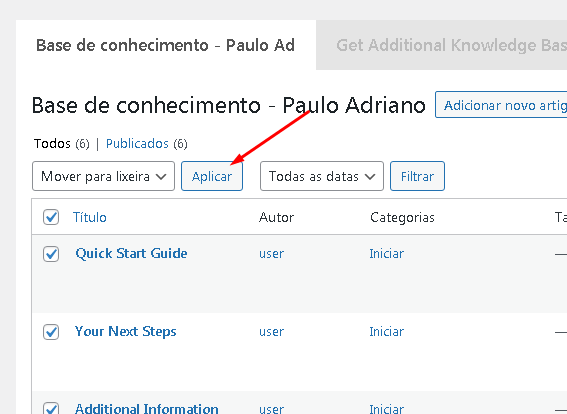Click Adicionar novo artigo button
The height and width of the screenshot is (414, 567).
click(x=501, y=105)
